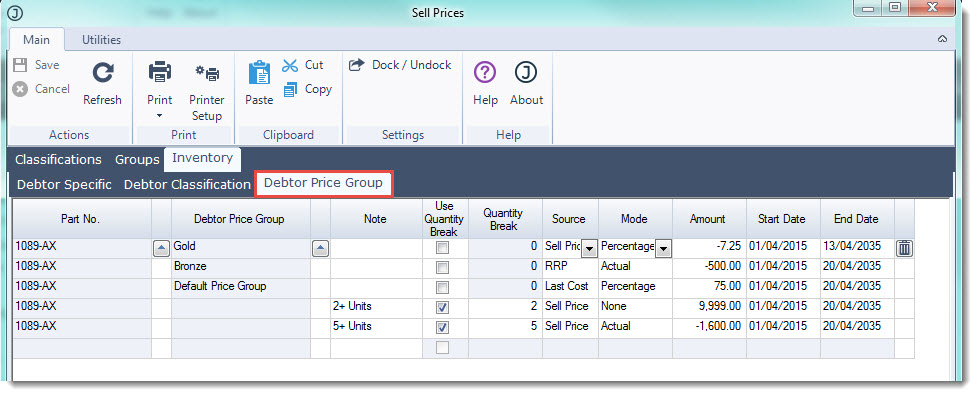Click the Source column header

click(570, 219)
